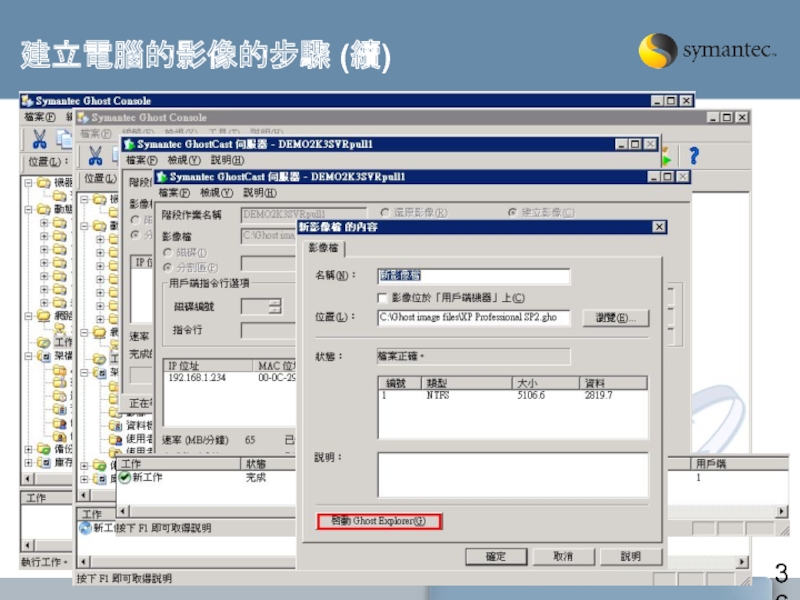Open 檔案(F) menu in rear GhostCast window

pos(141,160)
